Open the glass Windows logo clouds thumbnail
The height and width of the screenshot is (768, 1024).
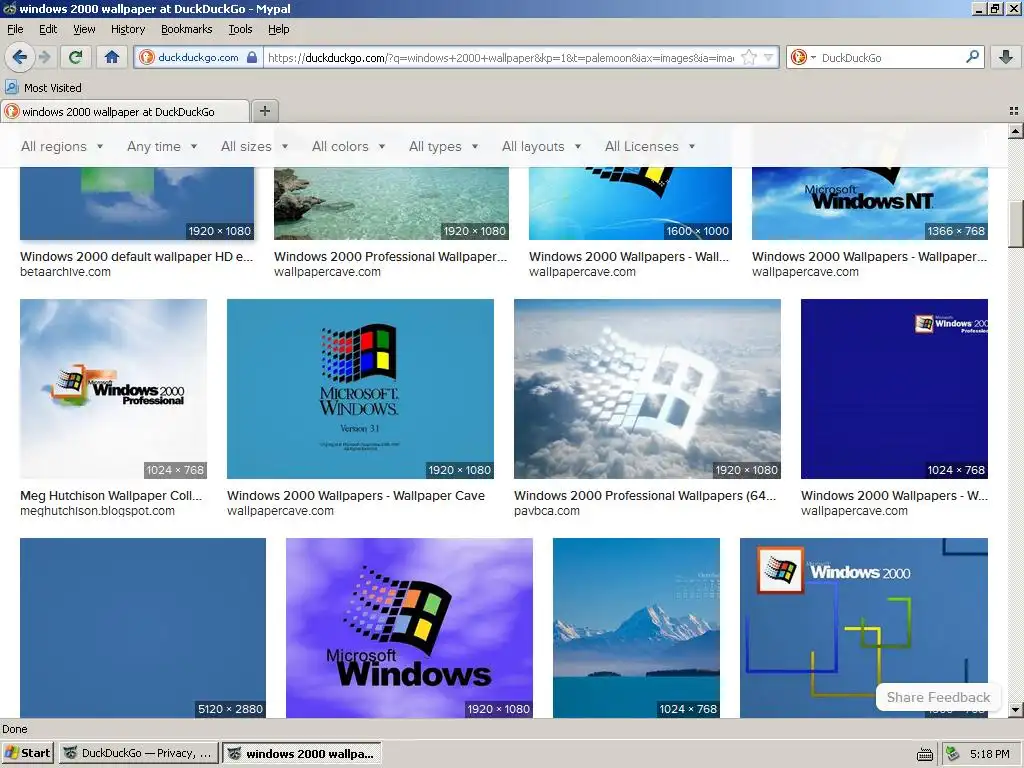tap(647, 389)
